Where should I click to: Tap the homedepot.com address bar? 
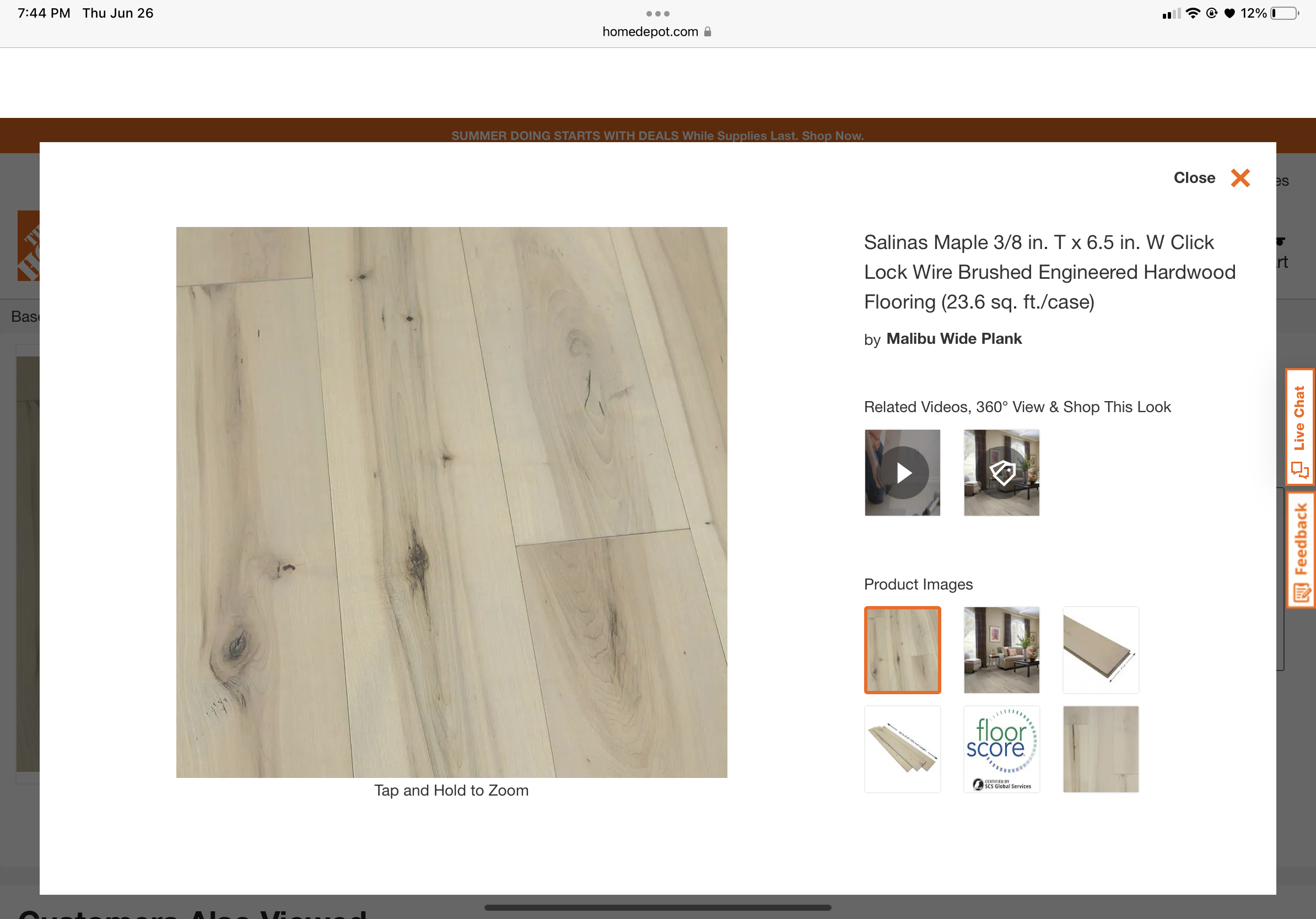click(650, 32)
